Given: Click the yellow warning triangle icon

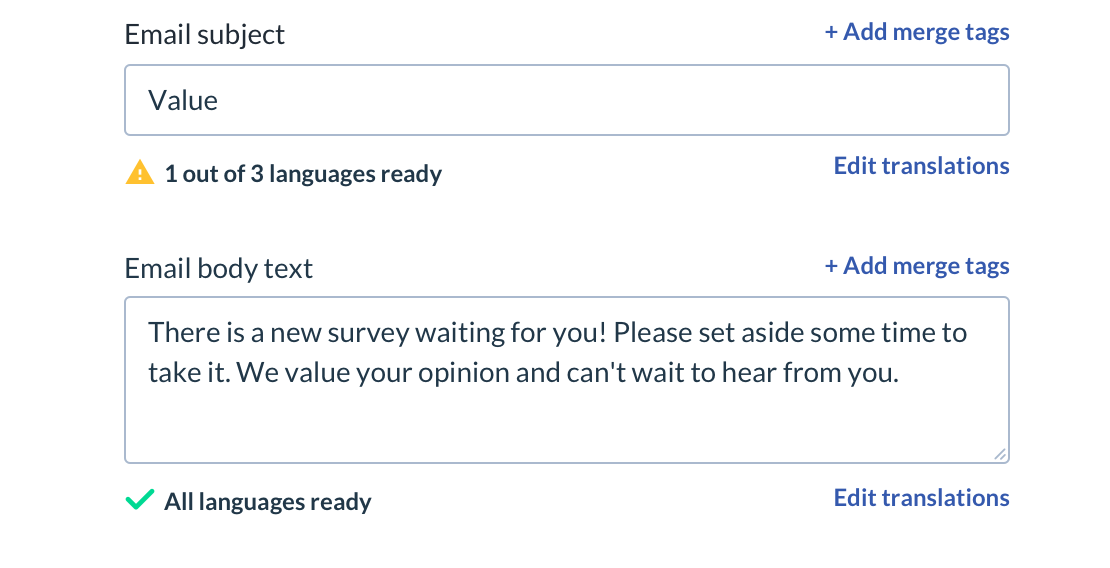Looking at the screenshot, I should pos(139,173).
